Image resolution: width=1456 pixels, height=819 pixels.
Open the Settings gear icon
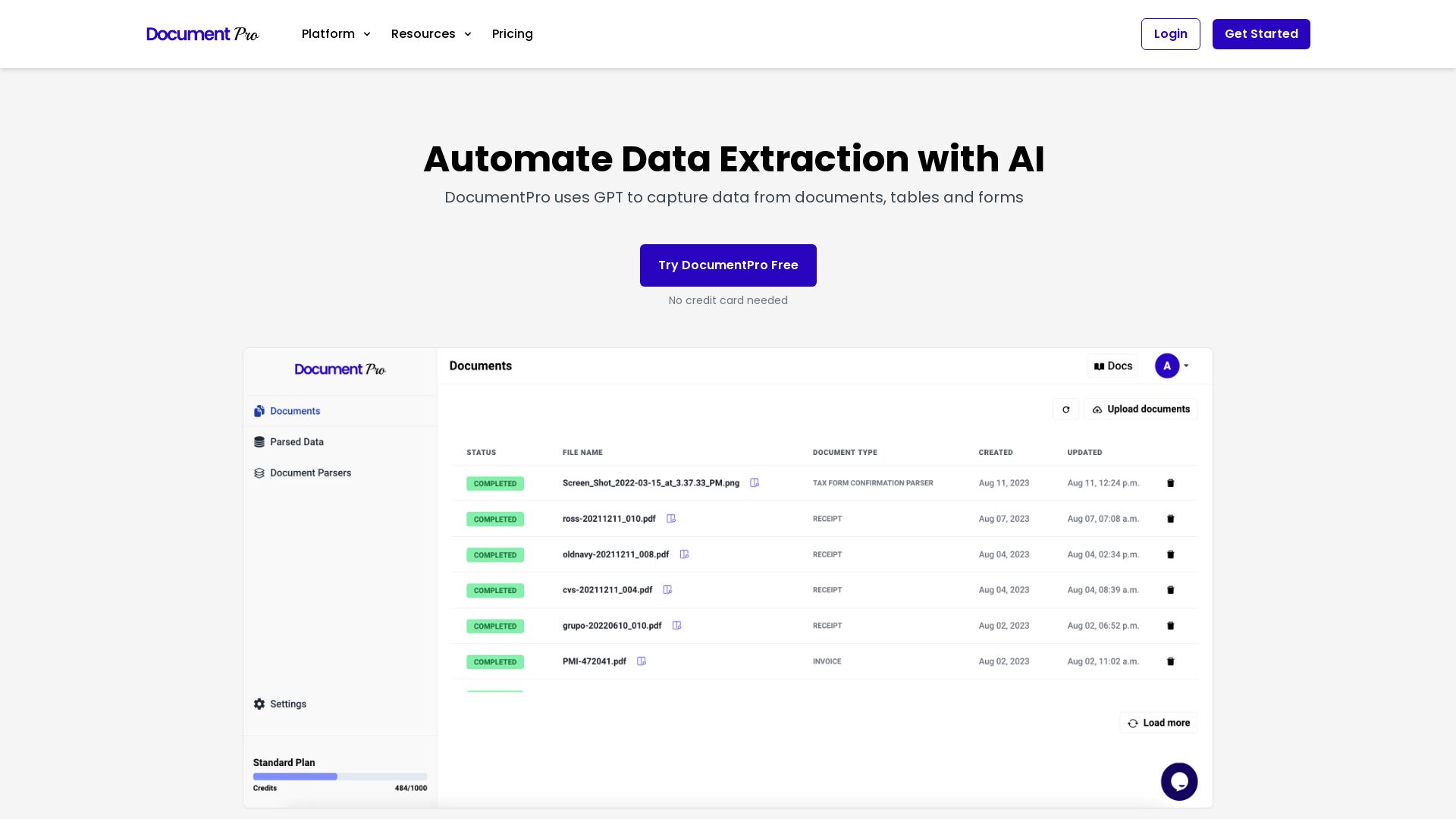(x=259, y=704)
